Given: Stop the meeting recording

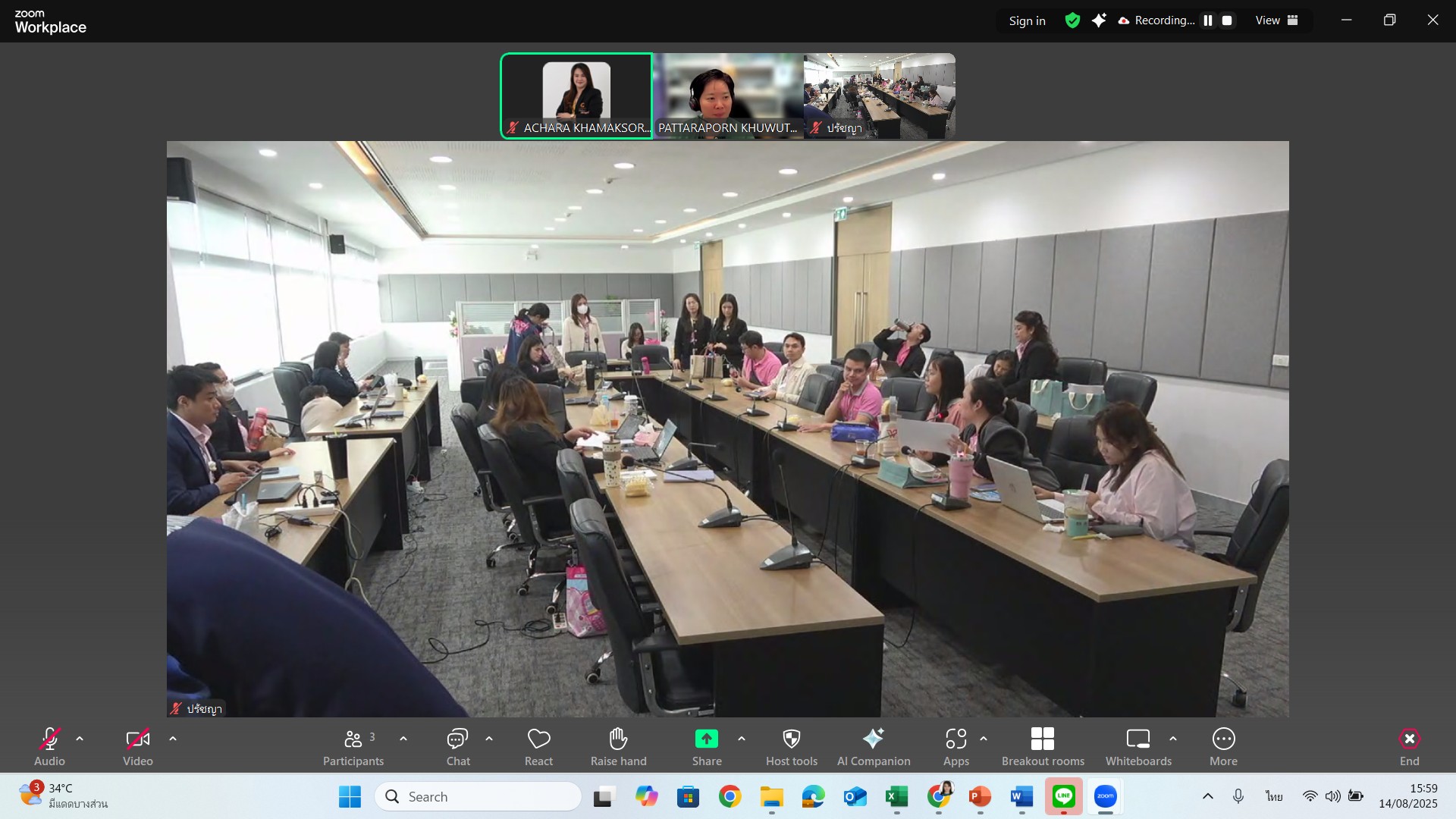Looking at the screenshot, I should (x=1227, y=20).
